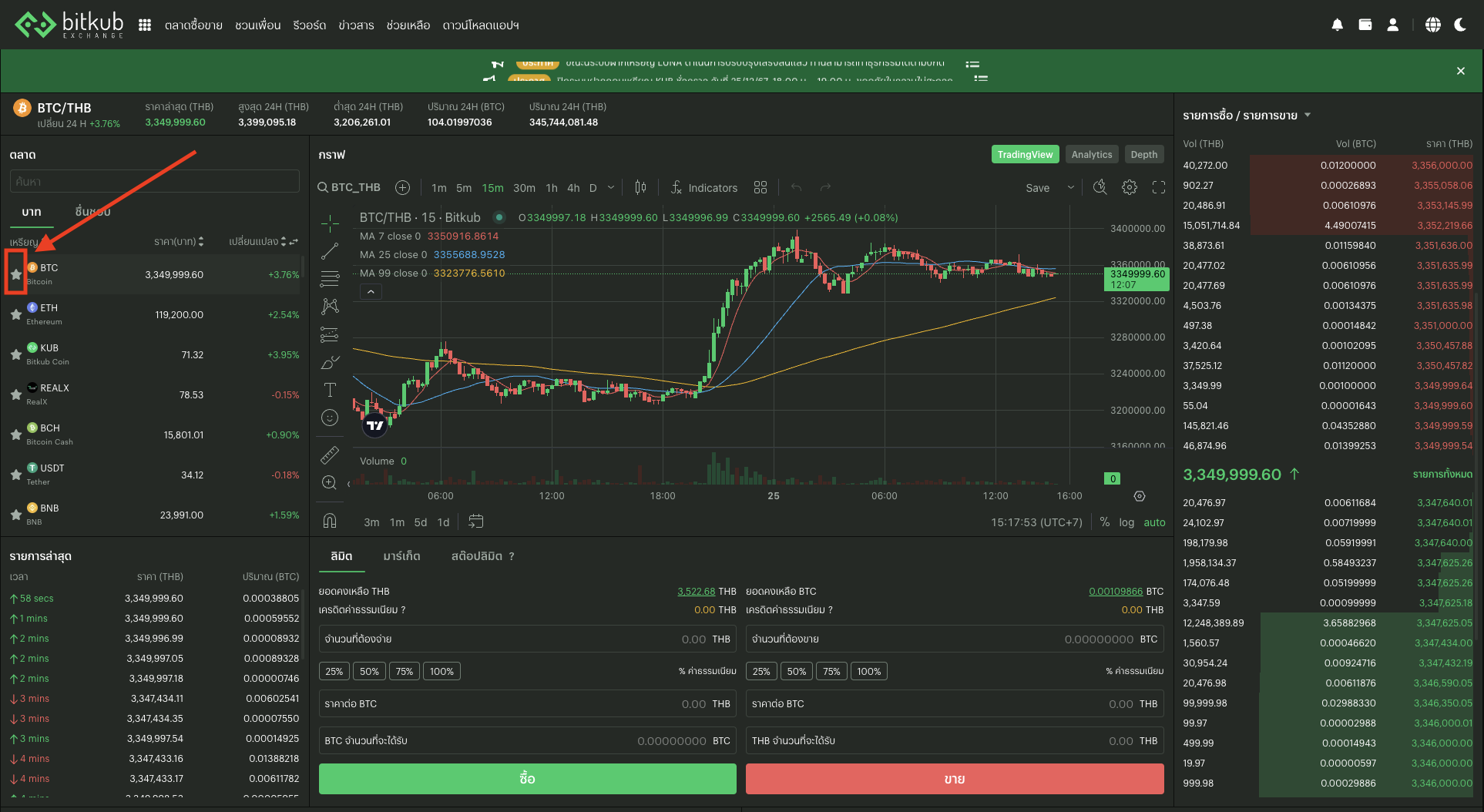The height and width of the screenshot is (812, 1484).
Task: Favorite the BTC star icon
Action: 15,274
